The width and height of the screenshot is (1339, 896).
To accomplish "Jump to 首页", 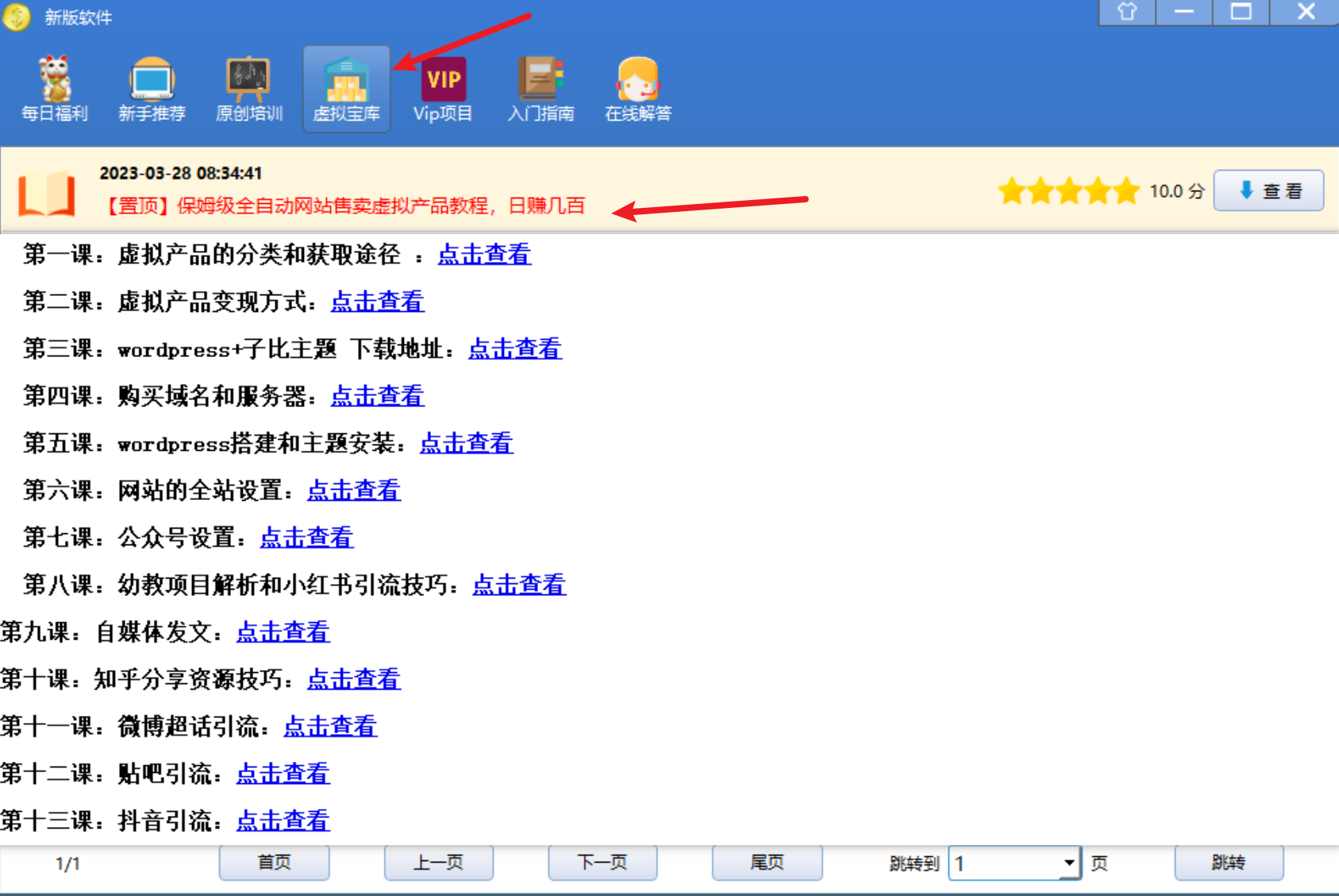I will click(x=275, y=863).
